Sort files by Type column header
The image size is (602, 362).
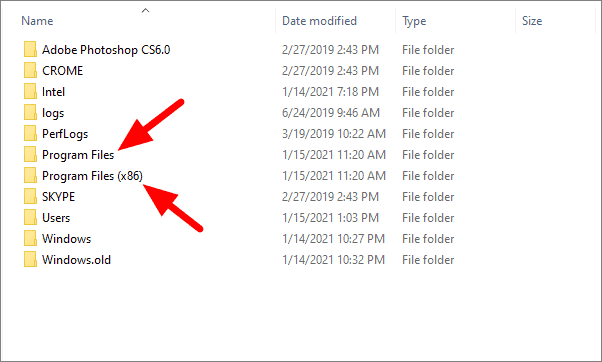click(x=414, y=21)
